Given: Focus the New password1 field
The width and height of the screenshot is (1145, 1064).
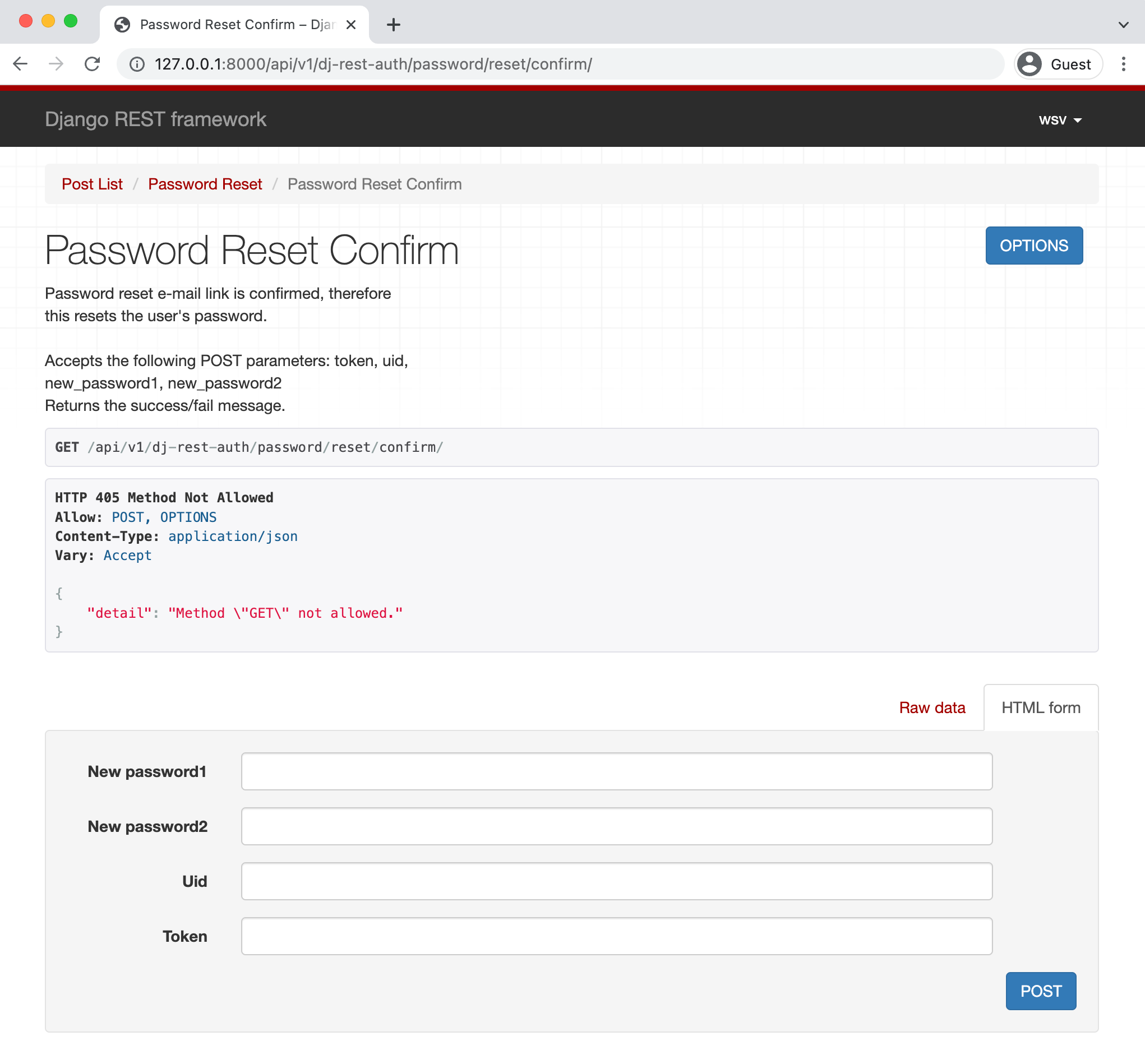Looking at the screenshot, I should coord(616,771).
